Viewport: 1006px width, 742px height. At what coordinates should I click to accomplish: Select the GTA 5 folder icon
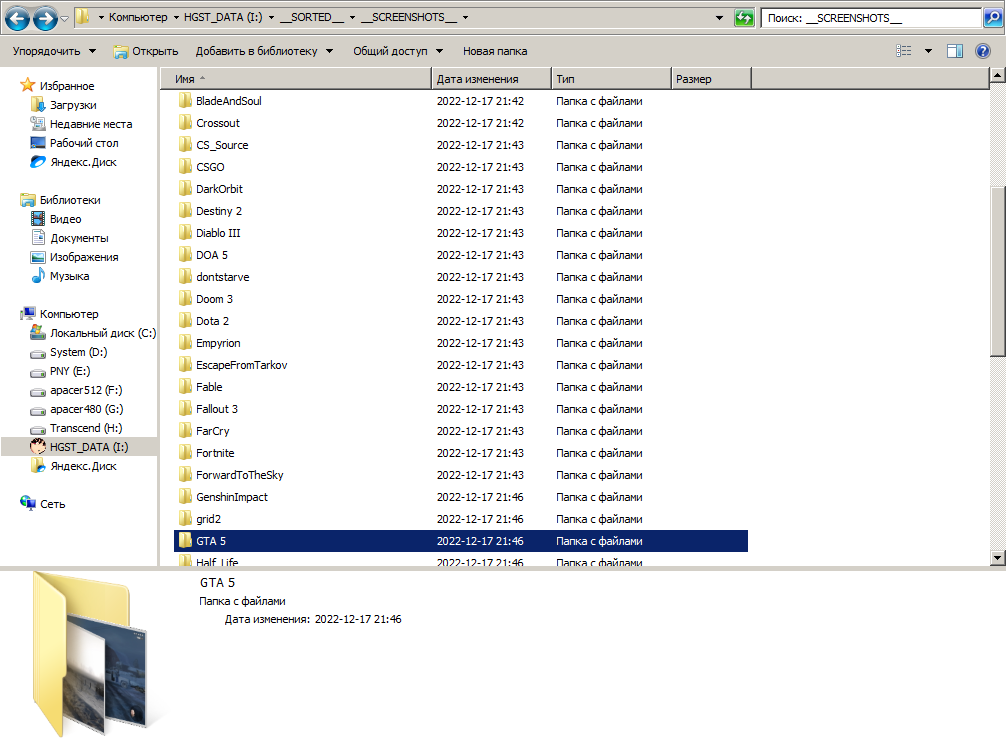[x=185, y=541]
